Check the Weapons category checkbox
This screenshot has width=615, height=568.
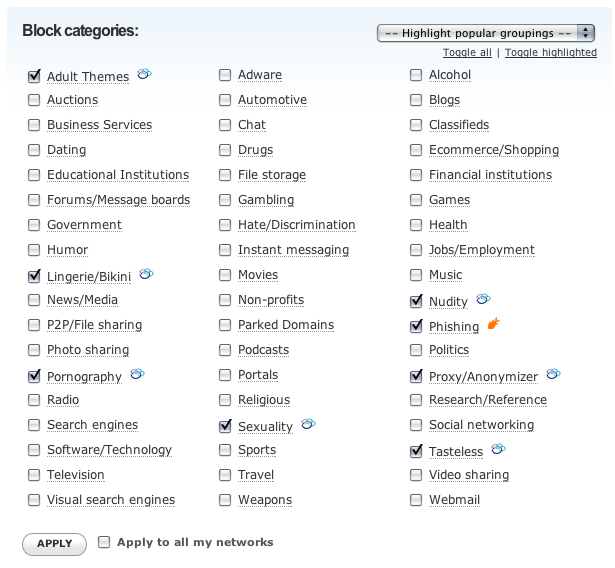pyautogui.click(x=226, y=500)
